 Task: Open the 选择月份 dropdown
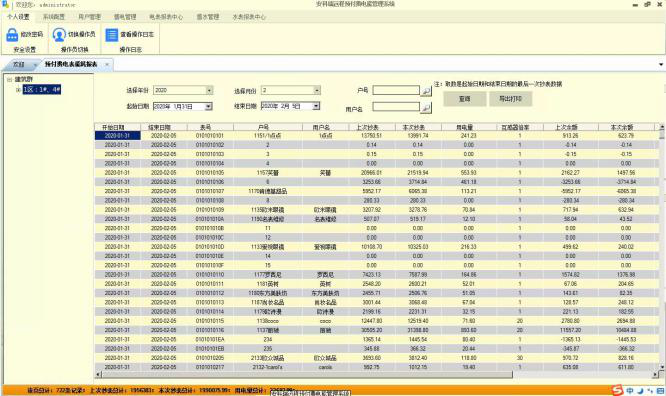[x=316, y=90]
